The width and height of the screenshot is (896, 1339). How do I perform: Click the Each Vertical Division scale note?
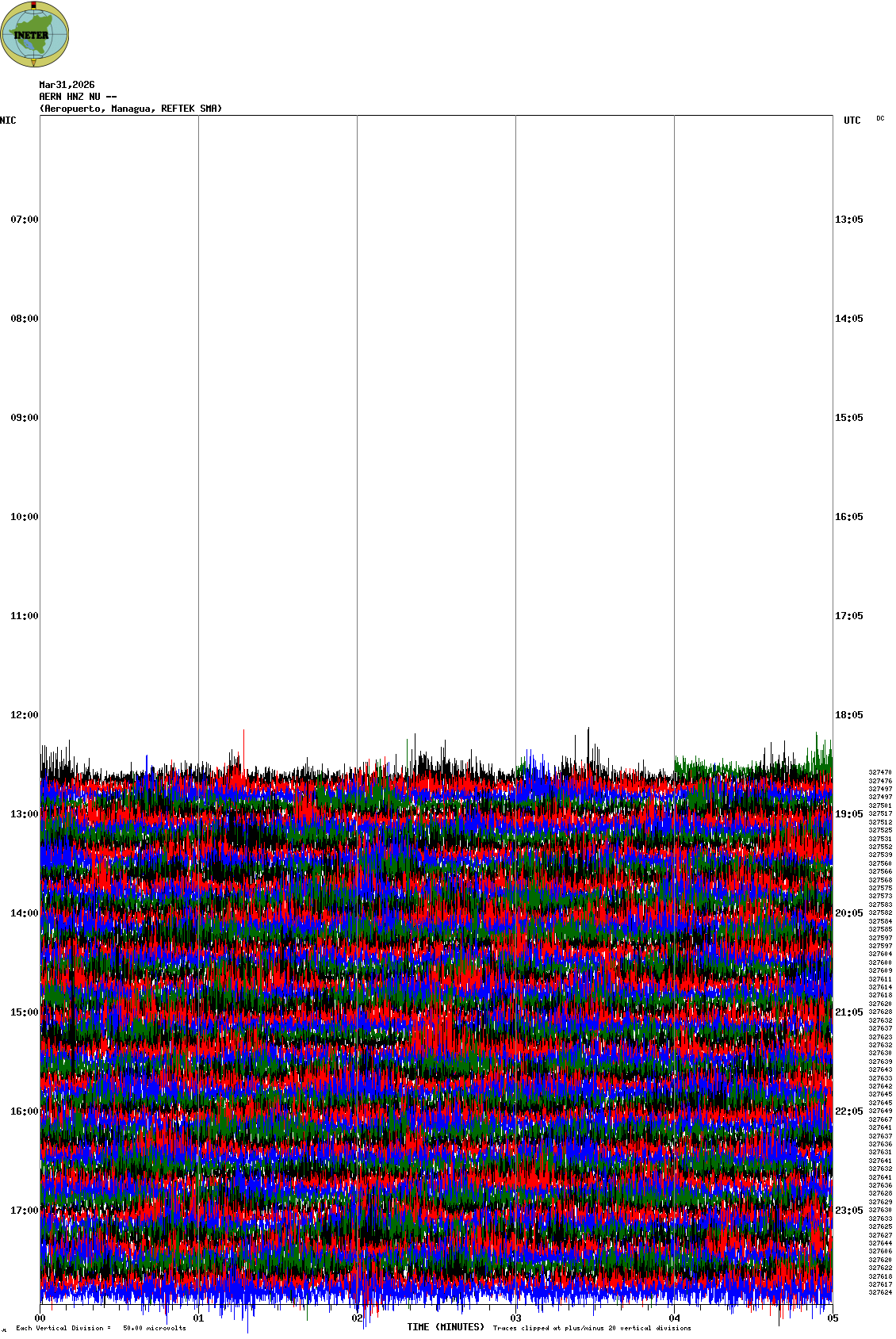[x=101, y=1328]
